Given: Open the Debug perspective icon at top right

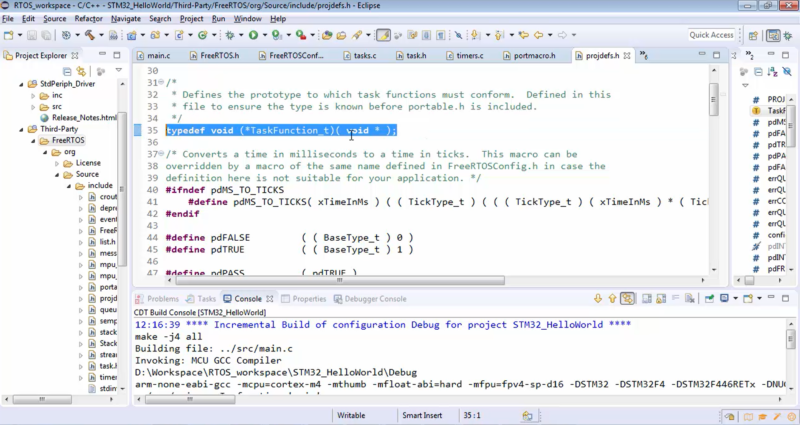Looking at the screenshot, I should (x=786, y=35).
